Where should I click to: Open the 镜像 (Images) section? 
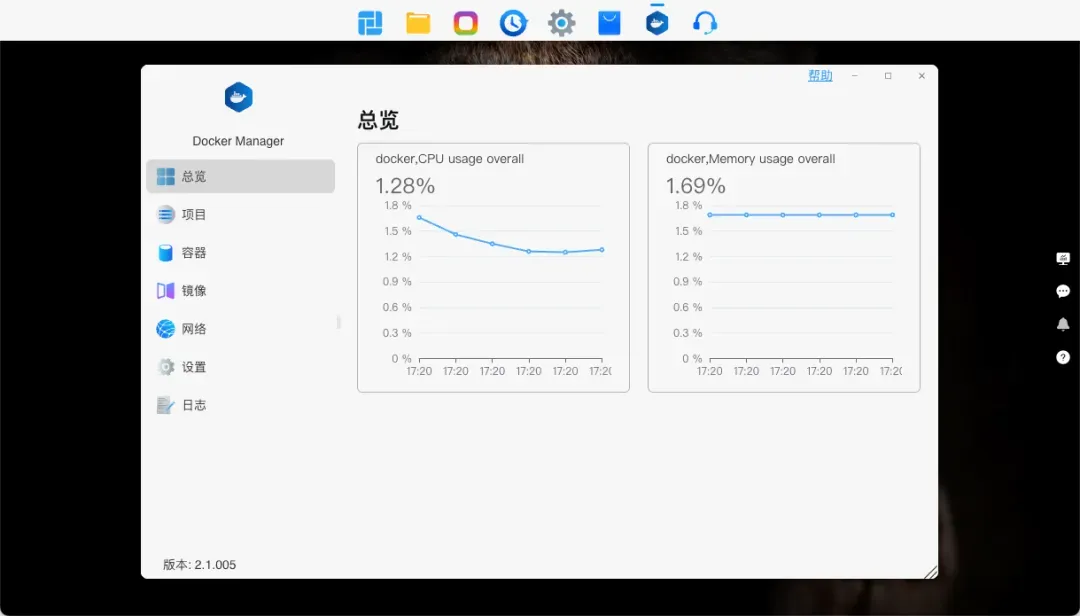pos(193,291)
